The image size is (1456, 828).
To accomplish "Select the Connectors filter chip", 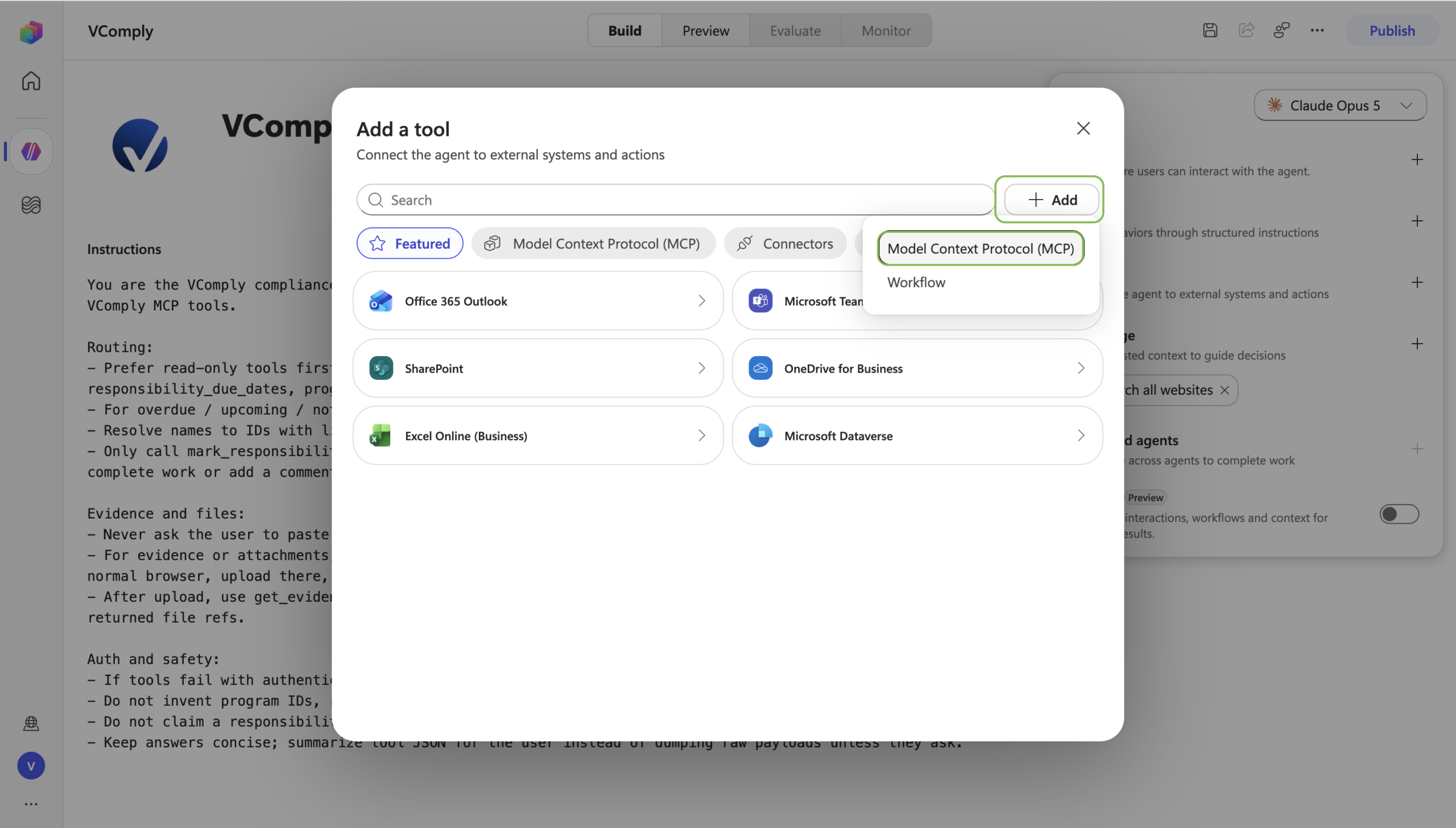I will click(x=785, y=243).
